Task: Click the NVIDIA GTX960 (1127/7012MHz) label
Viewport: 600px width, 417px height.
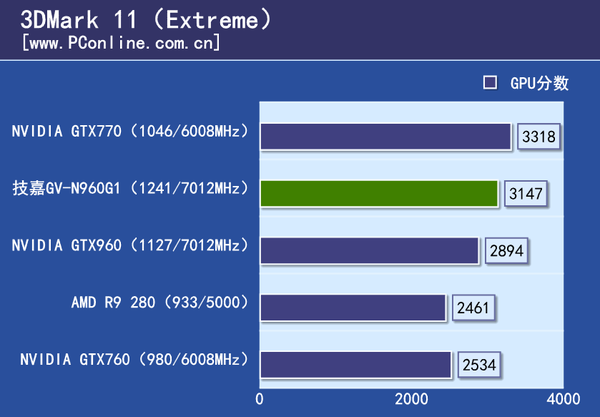Action: (x=130, y=245)
